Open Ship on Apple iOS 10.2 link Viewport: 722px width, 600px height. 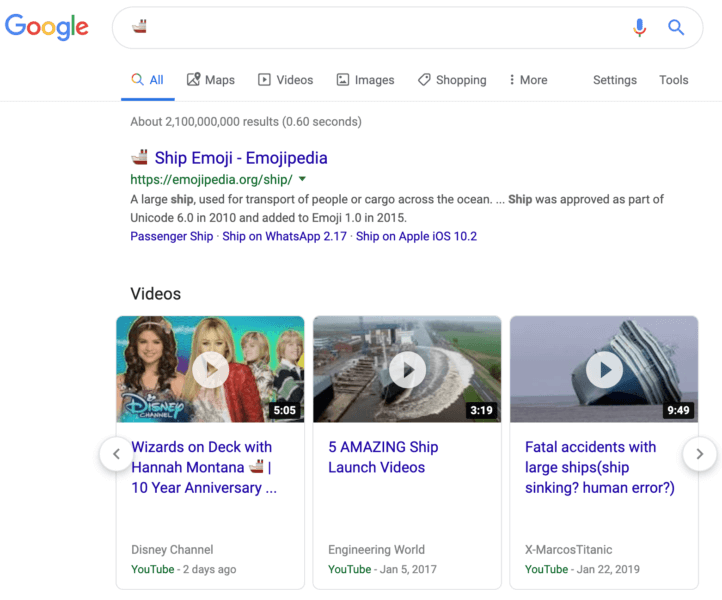click(x=416, y=237)
